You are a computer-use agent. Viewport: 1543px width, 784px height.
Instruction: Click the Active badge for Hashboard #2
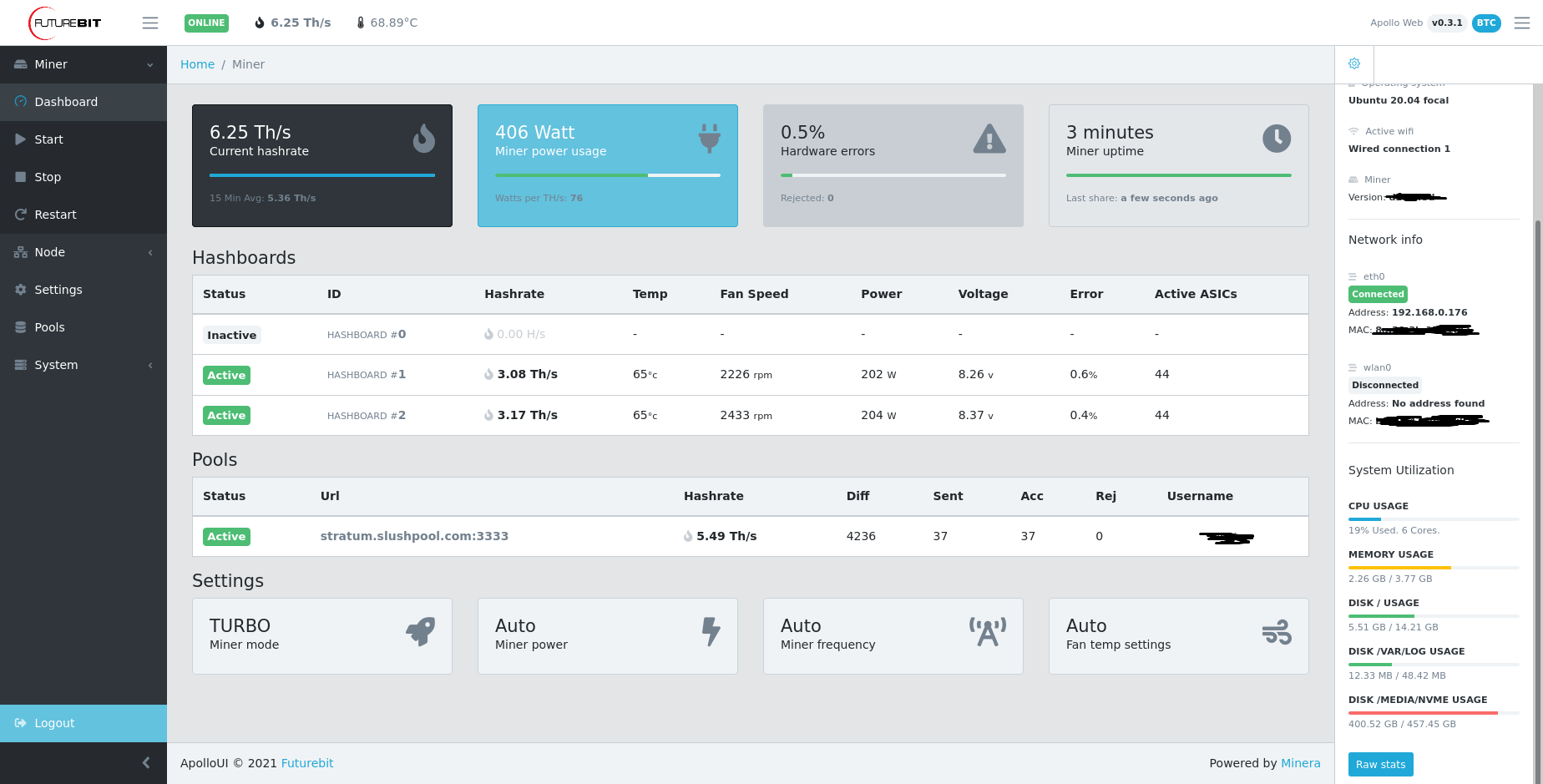point(226,415)
